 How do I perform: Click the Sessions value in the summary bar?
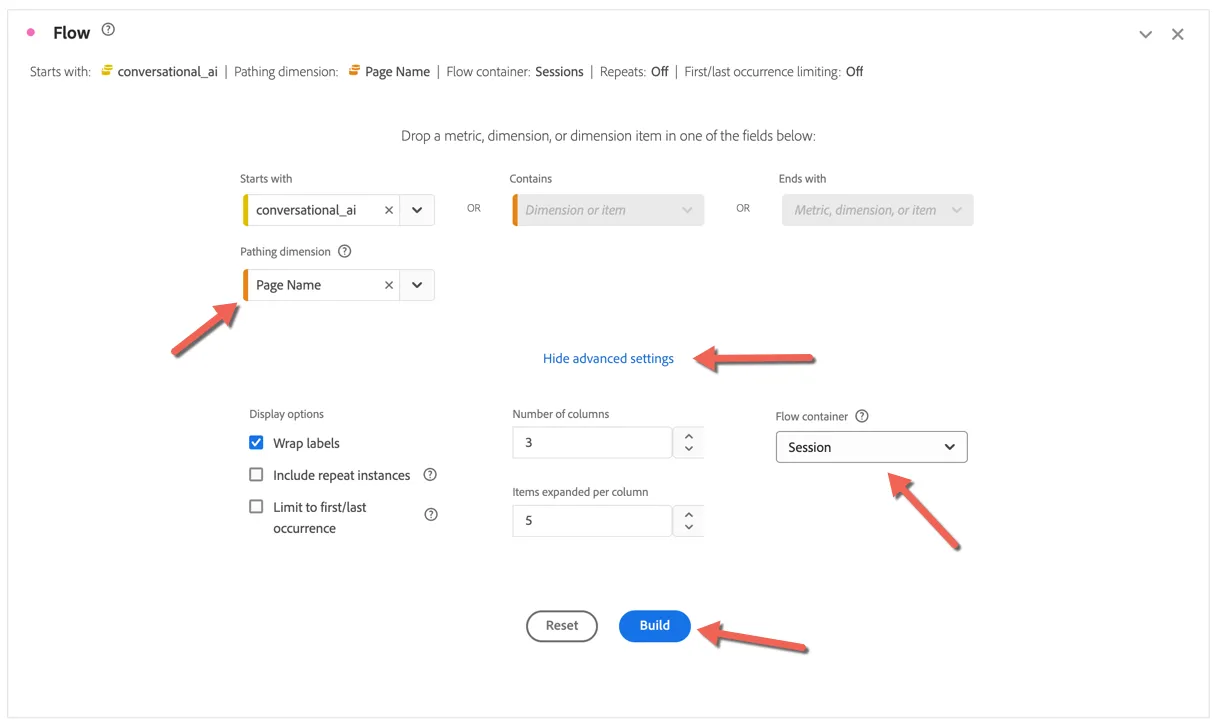[559, 72]
